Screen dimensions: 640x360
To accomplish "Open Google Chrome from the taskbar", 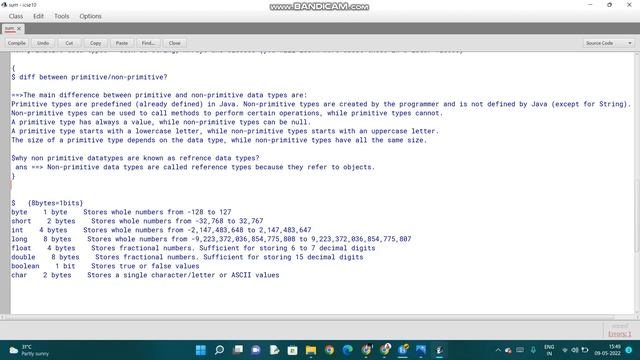I will pyautogui.click(x=329, y=350).
